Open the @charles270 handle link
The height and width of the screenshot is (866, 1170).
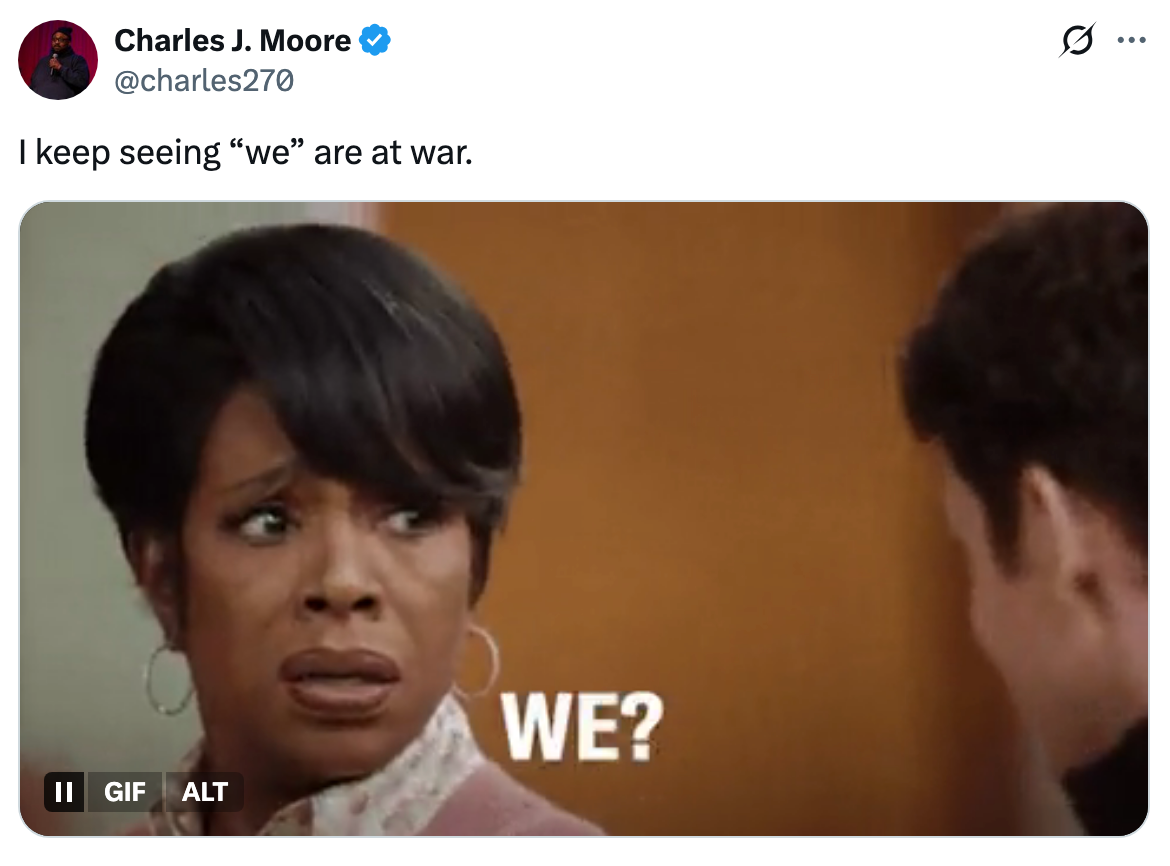pos(204,81)
